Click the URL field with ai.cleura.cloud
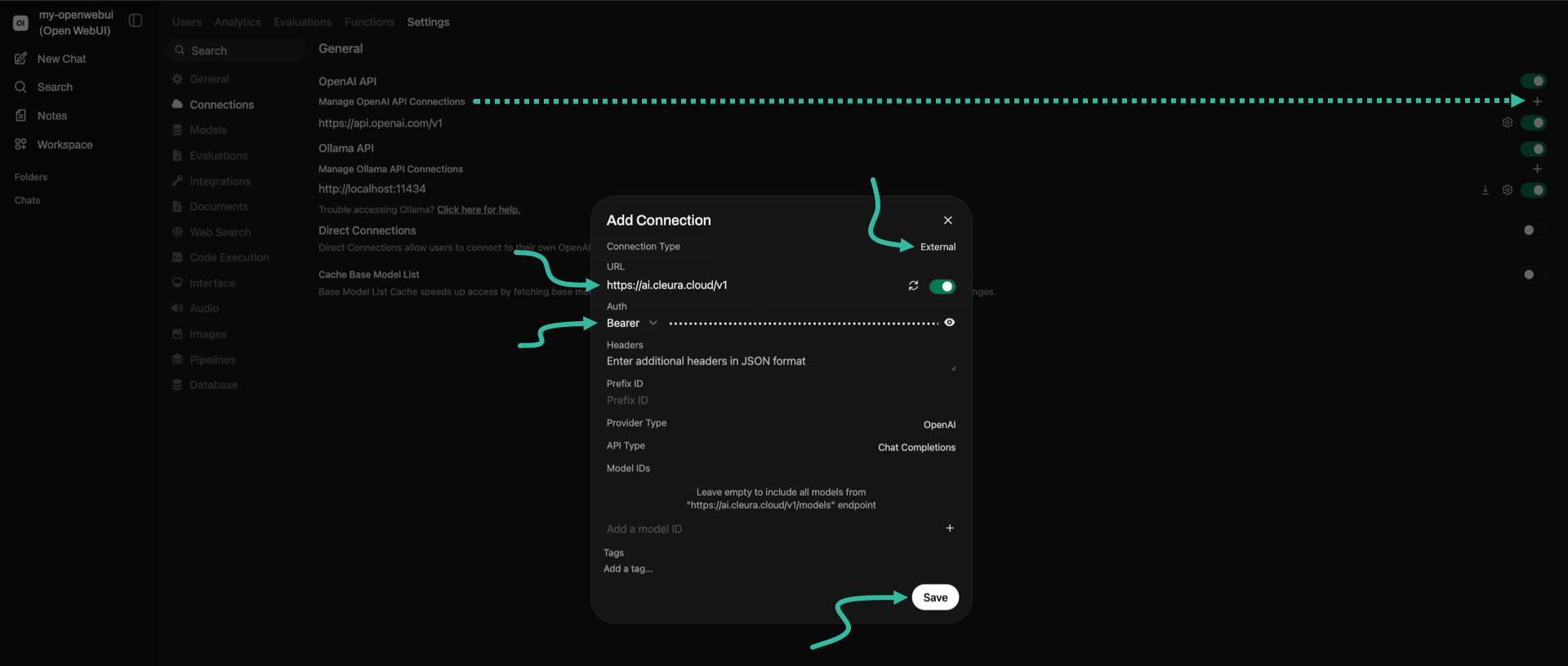 (753, 285)
